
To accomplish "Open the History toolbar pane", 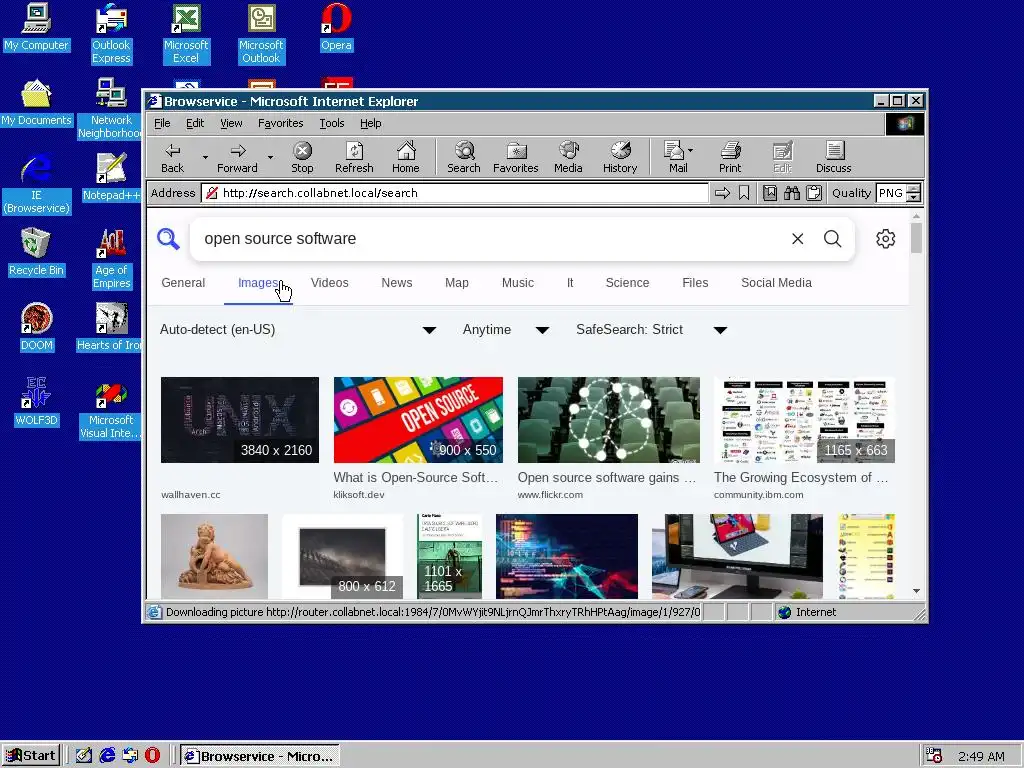I will pos(620,157).
